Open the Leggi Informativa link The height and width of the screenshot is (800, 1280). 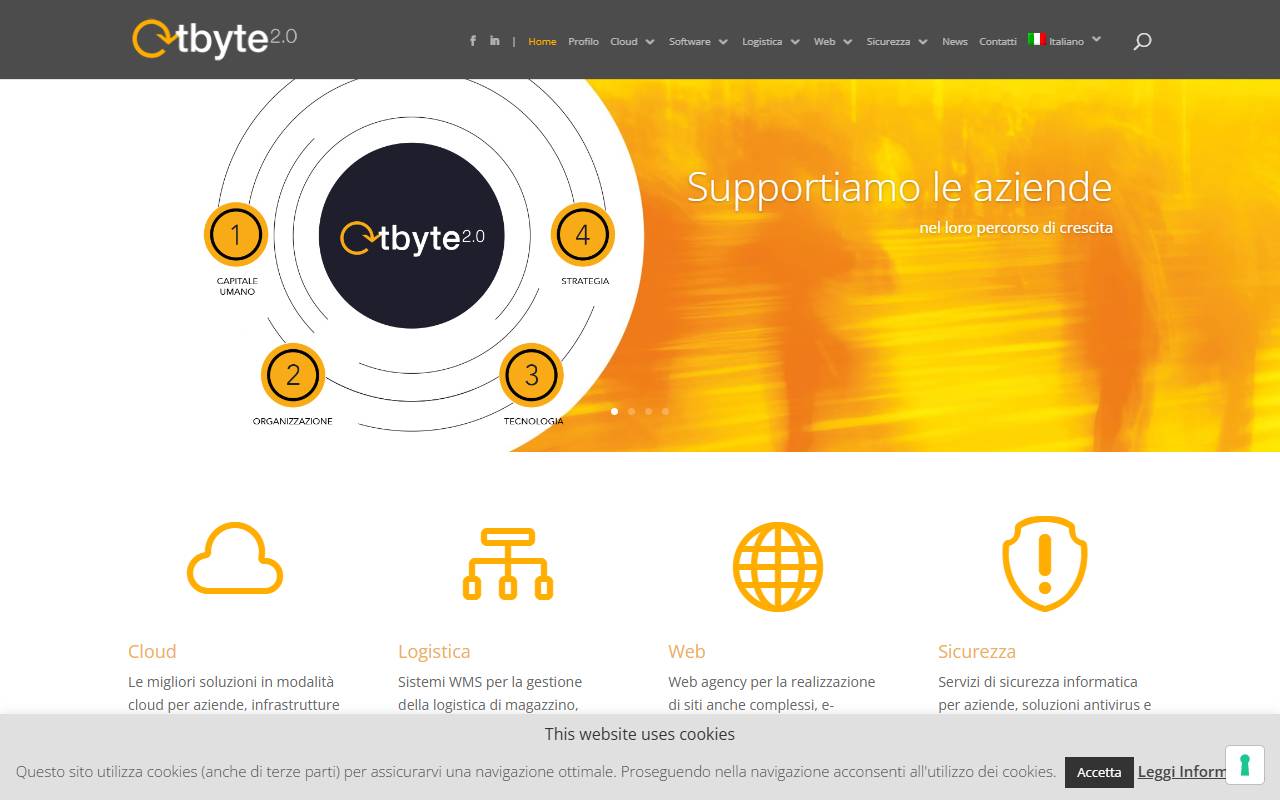[1182, 771]
